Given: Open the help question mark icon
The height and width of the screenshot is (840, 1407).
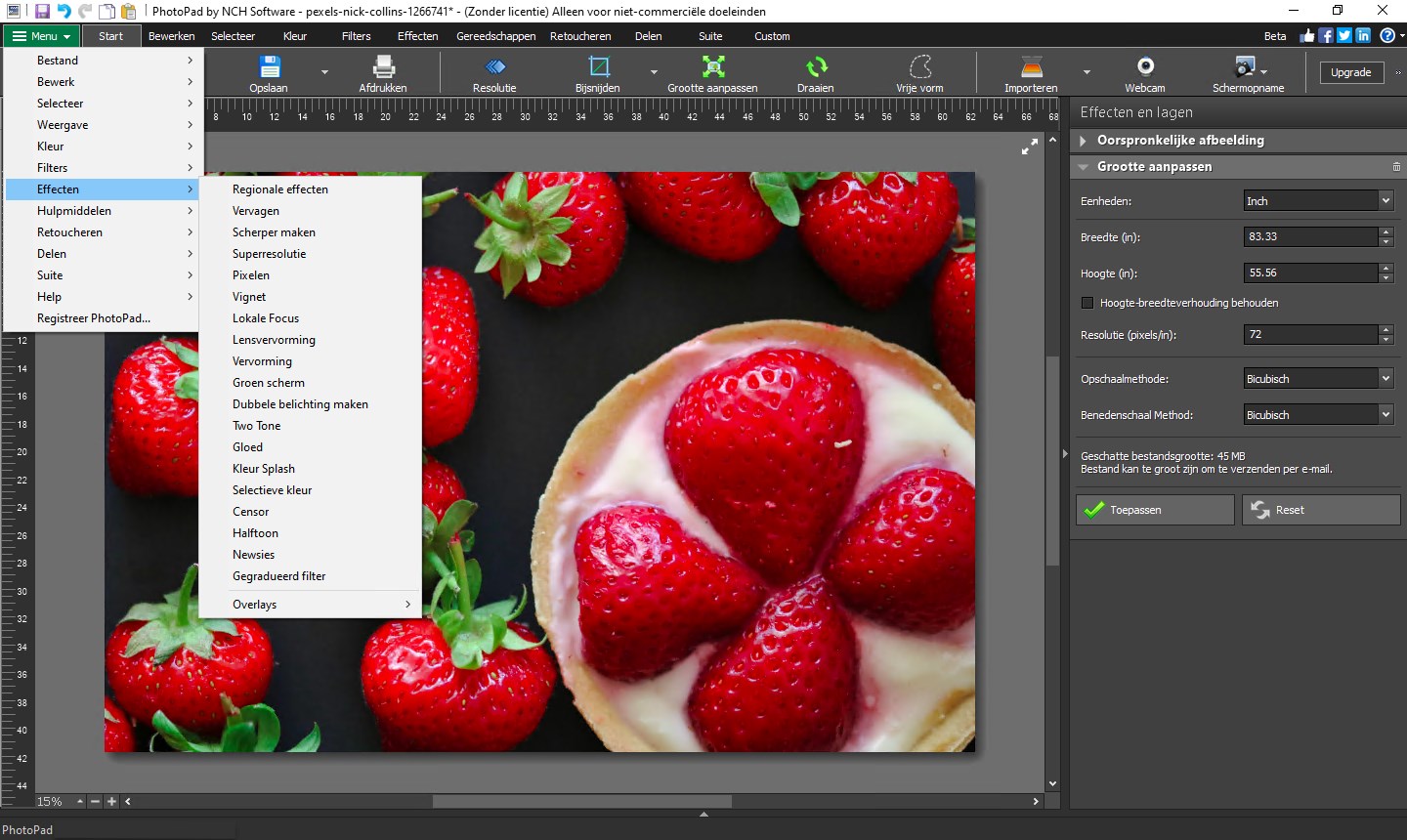Looking at the screenshot, I should pyautogui.click(x=1386, y=35).
